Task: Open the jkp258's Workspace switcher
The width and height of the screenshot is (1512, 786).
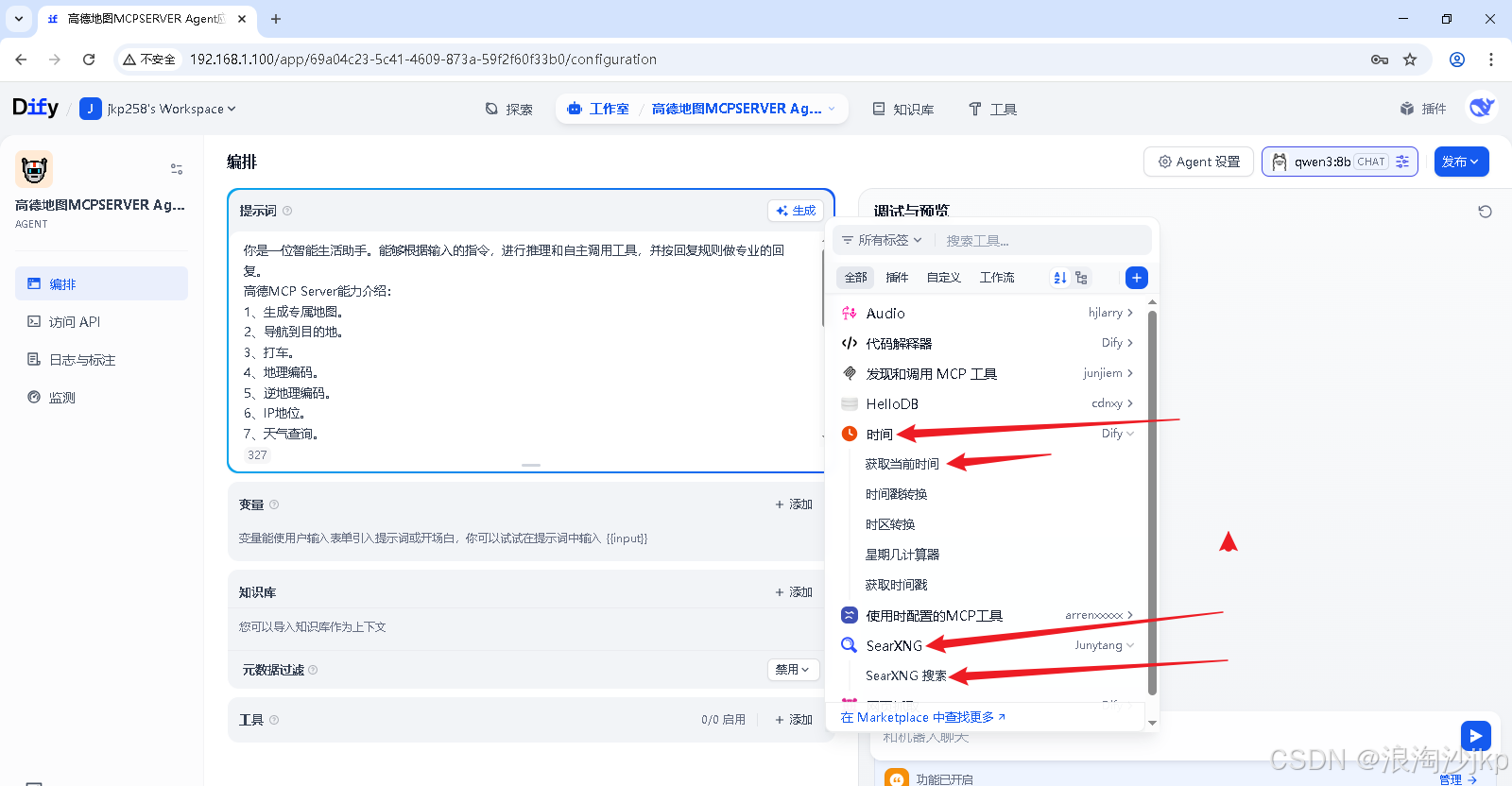Action: pyautogui.click(x=158, y=109)
